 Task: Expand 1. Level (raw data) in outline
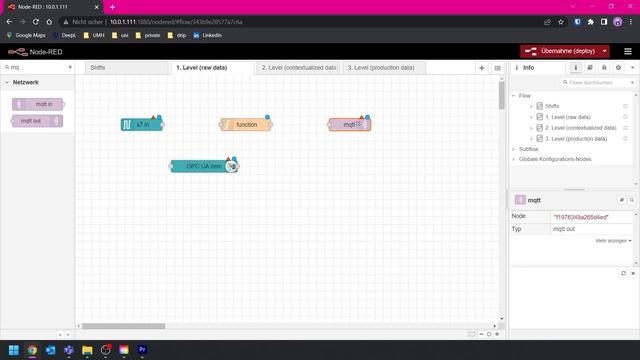pos(531,117)
